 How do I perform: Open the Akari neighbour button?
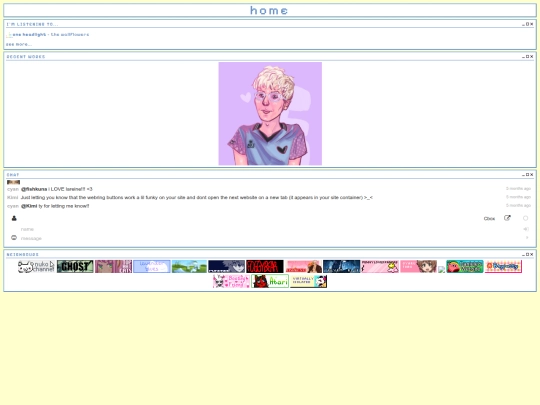270,281
